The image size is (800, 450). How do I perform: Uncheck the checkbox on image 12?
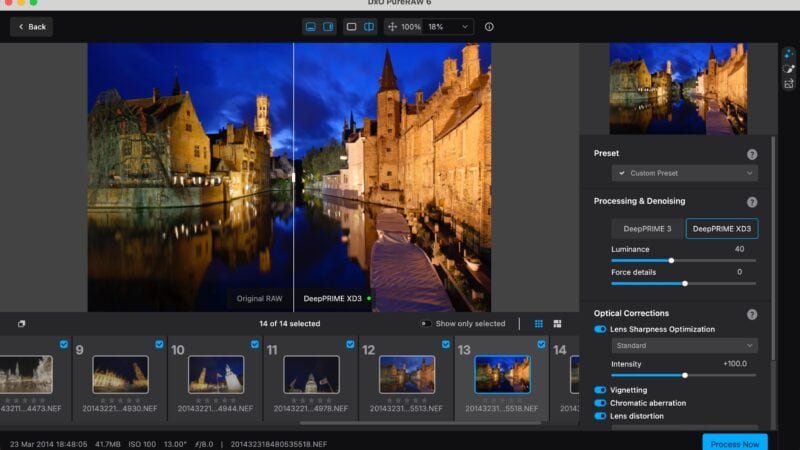(x=445, y=344)
